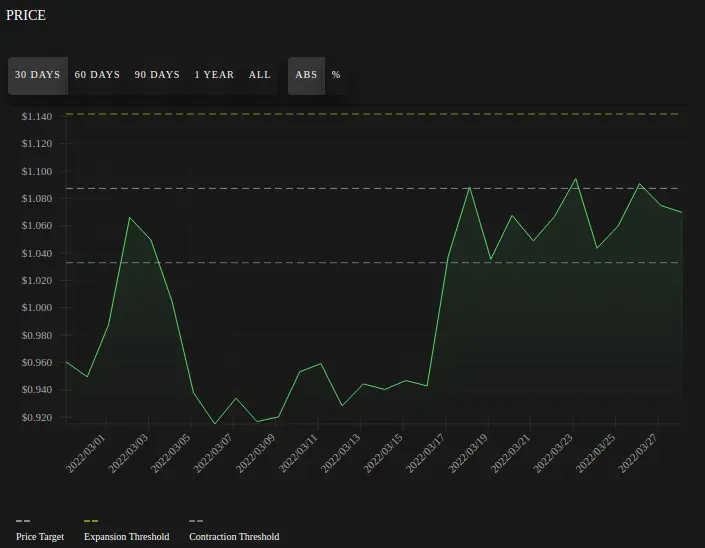Image resolution: width=705 pixels, height=548 pixels.
Task: Switch chart to % percentage mode
Action: (x=336, y=76)
